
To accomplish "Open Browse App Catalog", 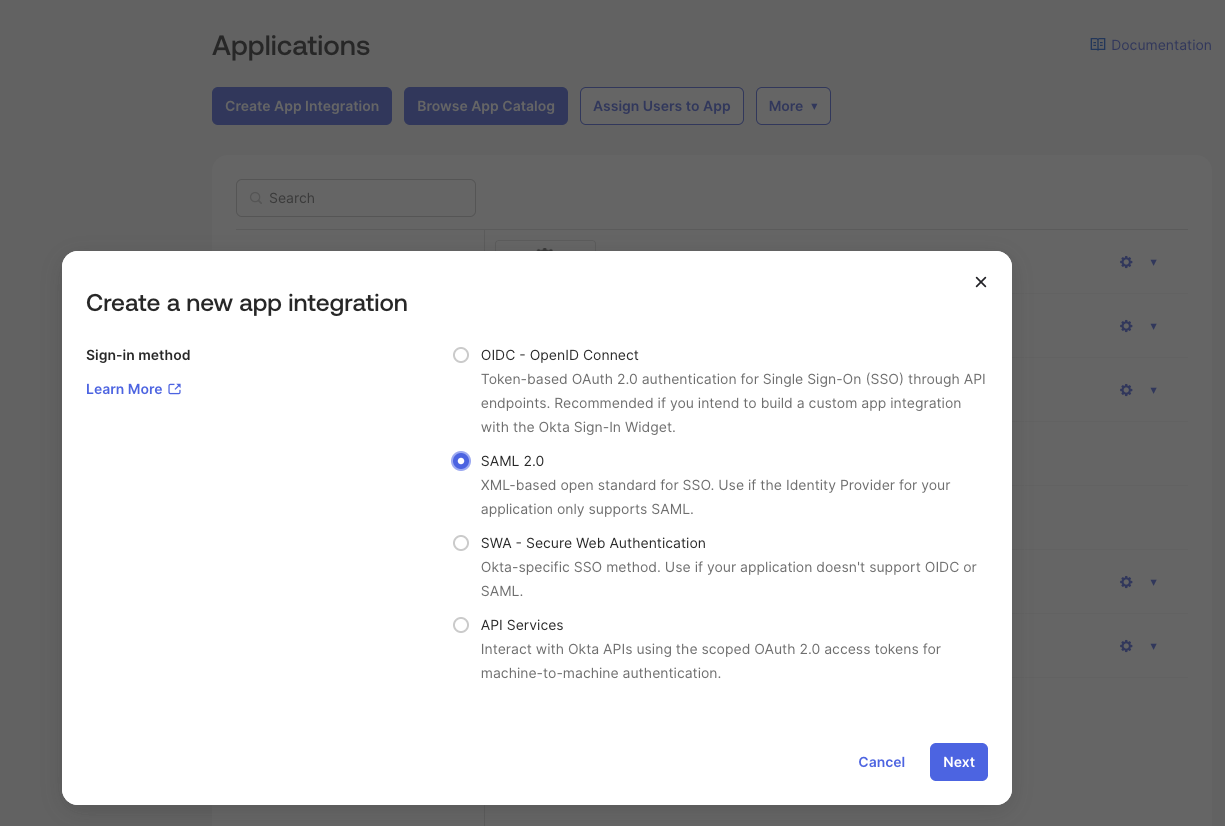I will (486, 106).
